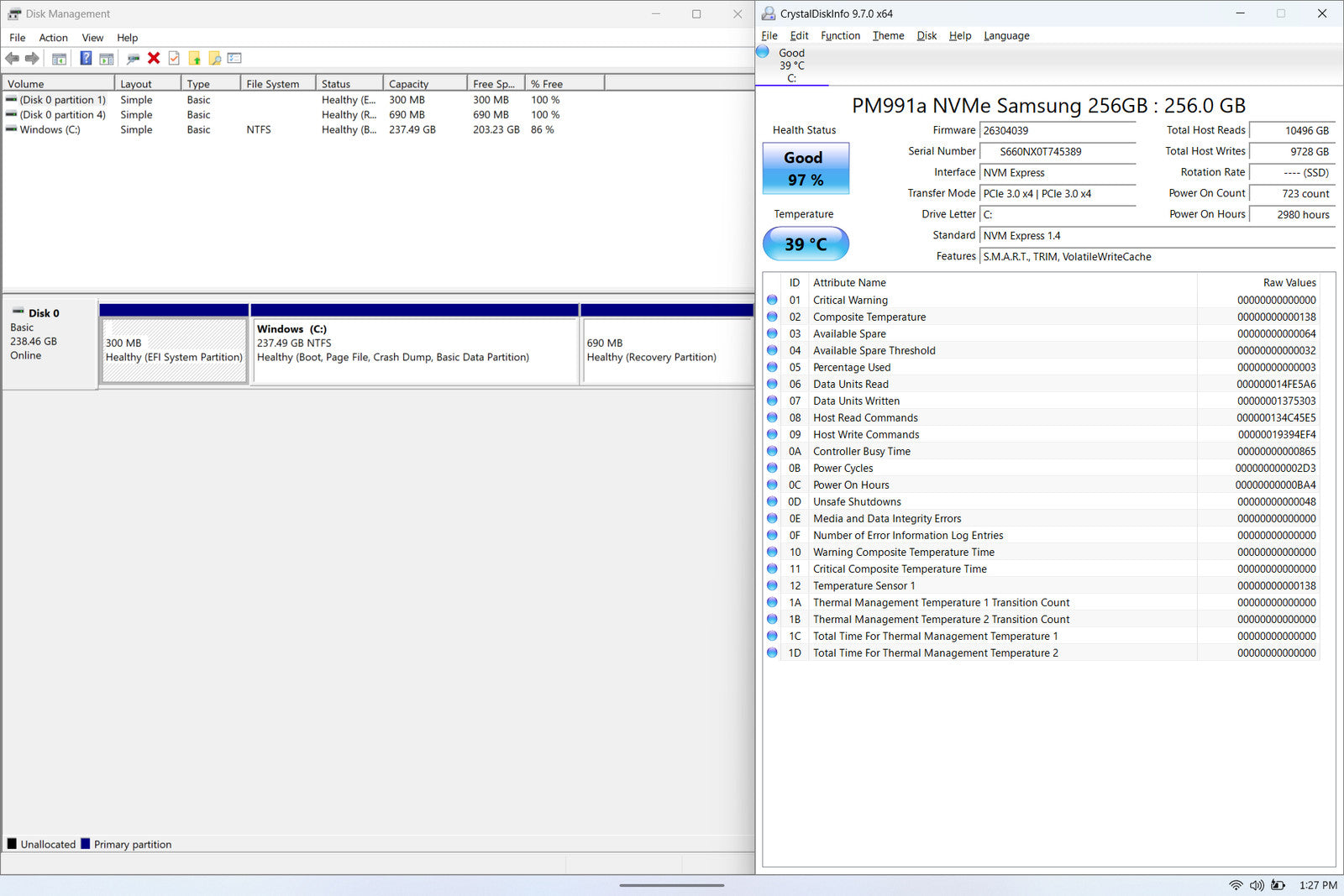Image resolution: width=1344 pixels, height=896 pixels.
Task: Click the Properties checkmark page icon
Action: click(x=174, y=58)
